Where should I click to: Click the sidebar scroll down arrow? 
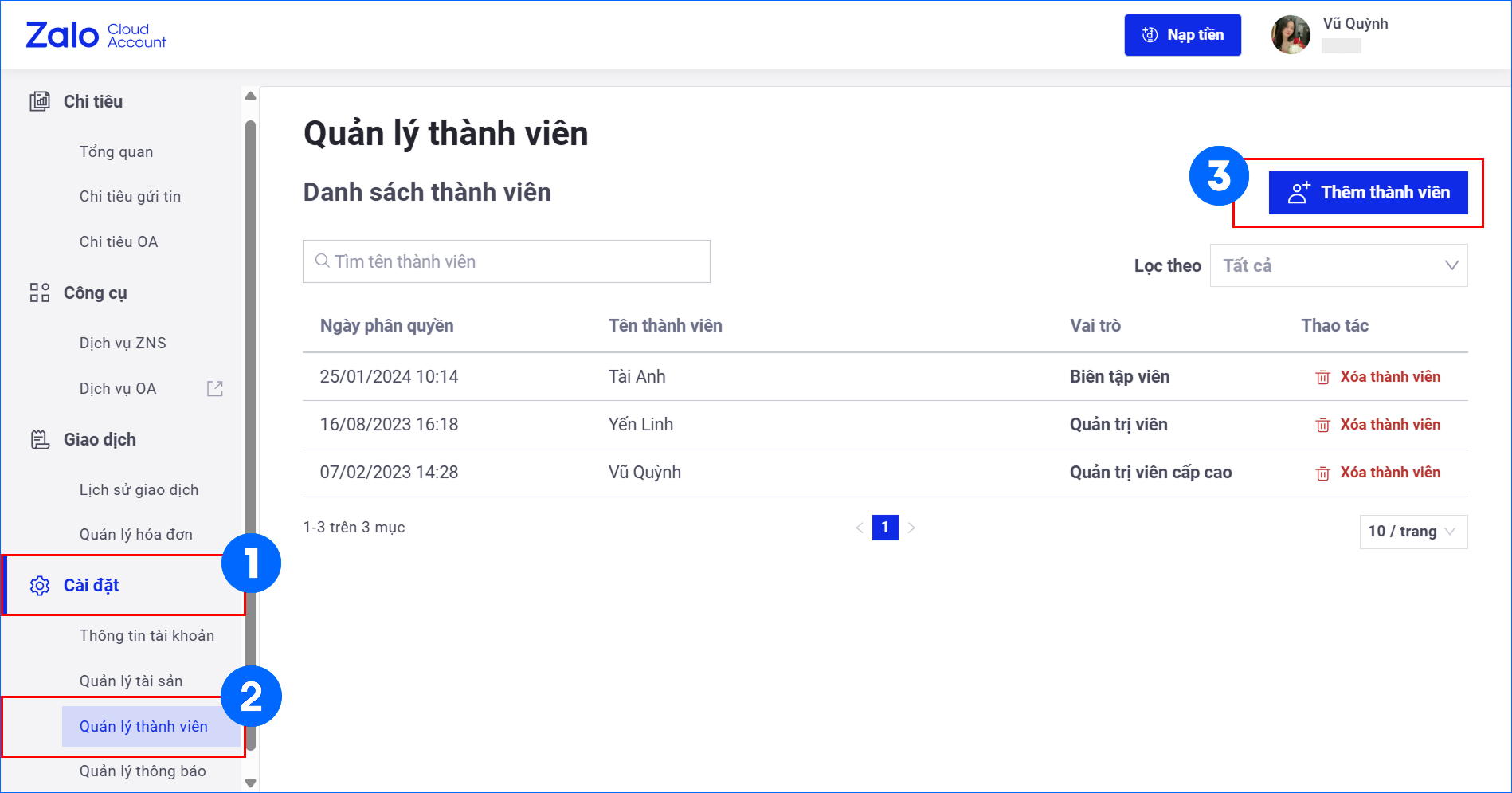tap(251, 783)
